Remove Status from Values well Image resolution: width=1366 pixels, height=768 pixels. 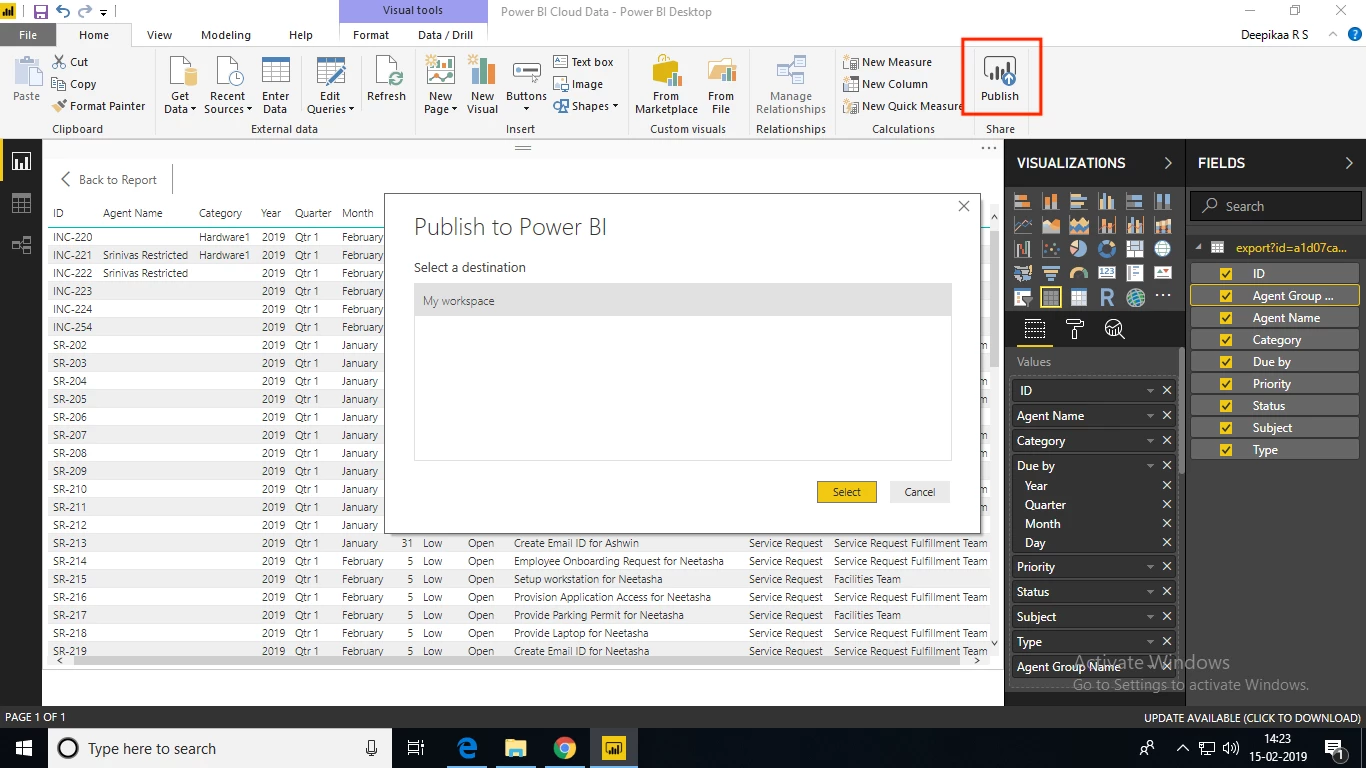pos(1167,592)
